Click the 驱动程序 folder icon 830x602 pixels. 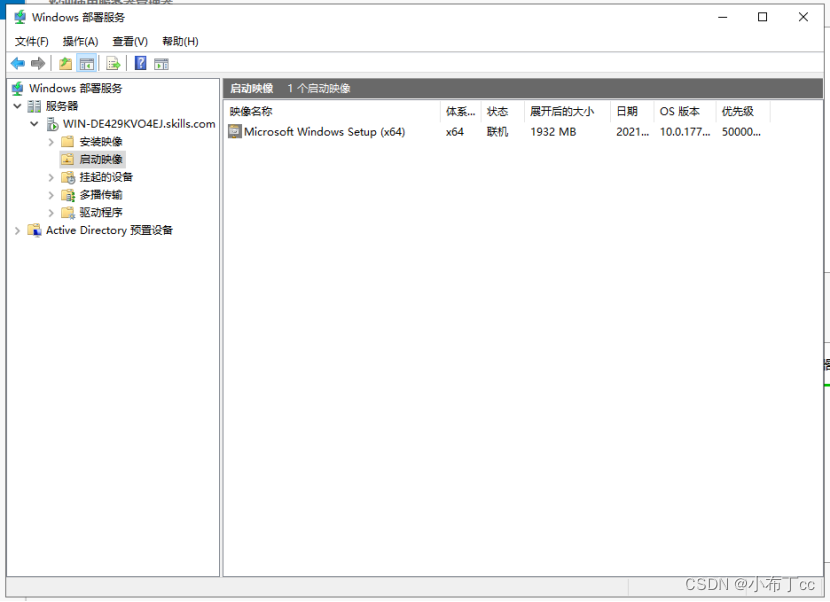pyautogui.click(x=68, y=213)
